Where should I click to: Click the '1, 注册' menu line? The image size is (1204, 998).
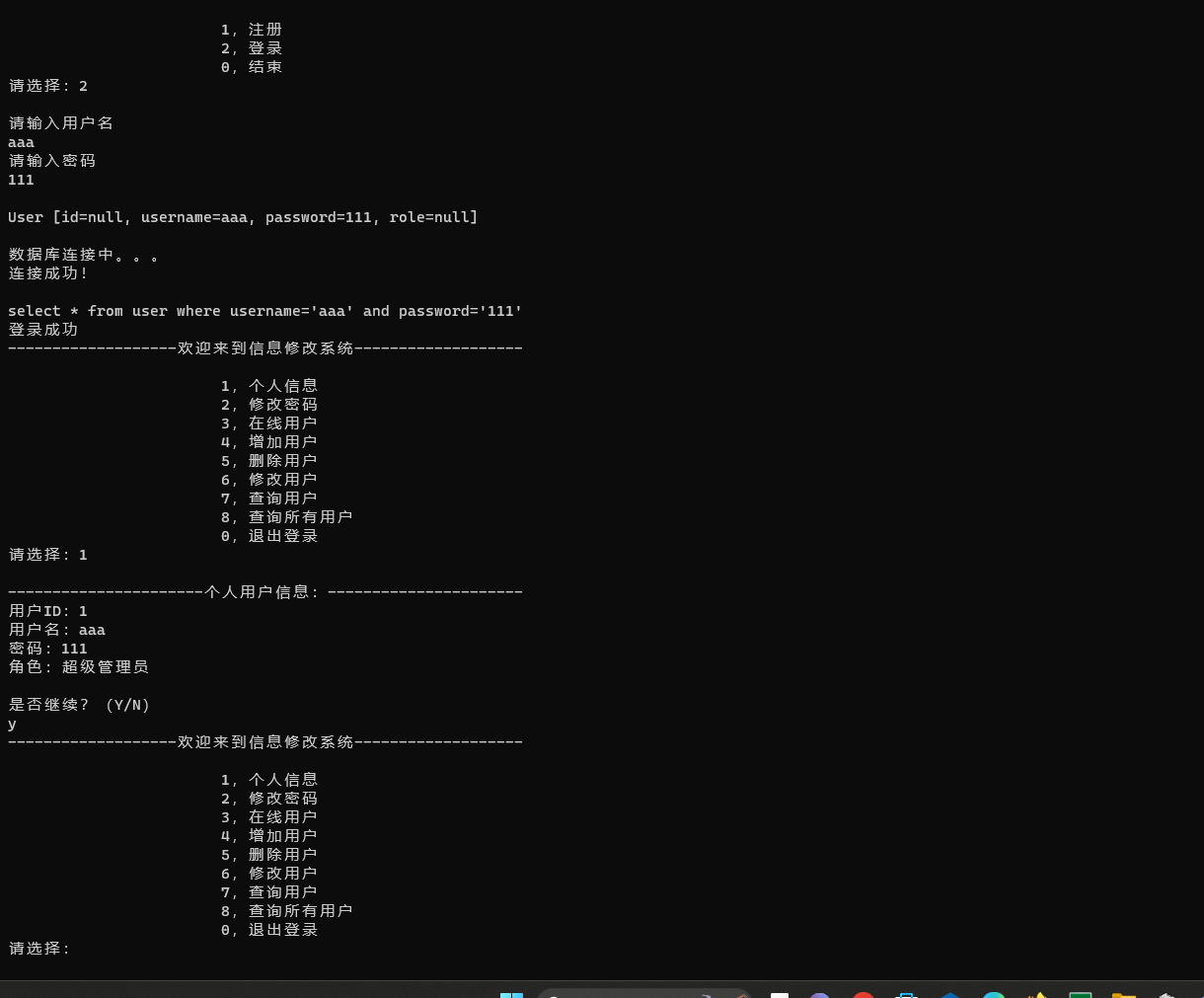(x=252, y=30)
